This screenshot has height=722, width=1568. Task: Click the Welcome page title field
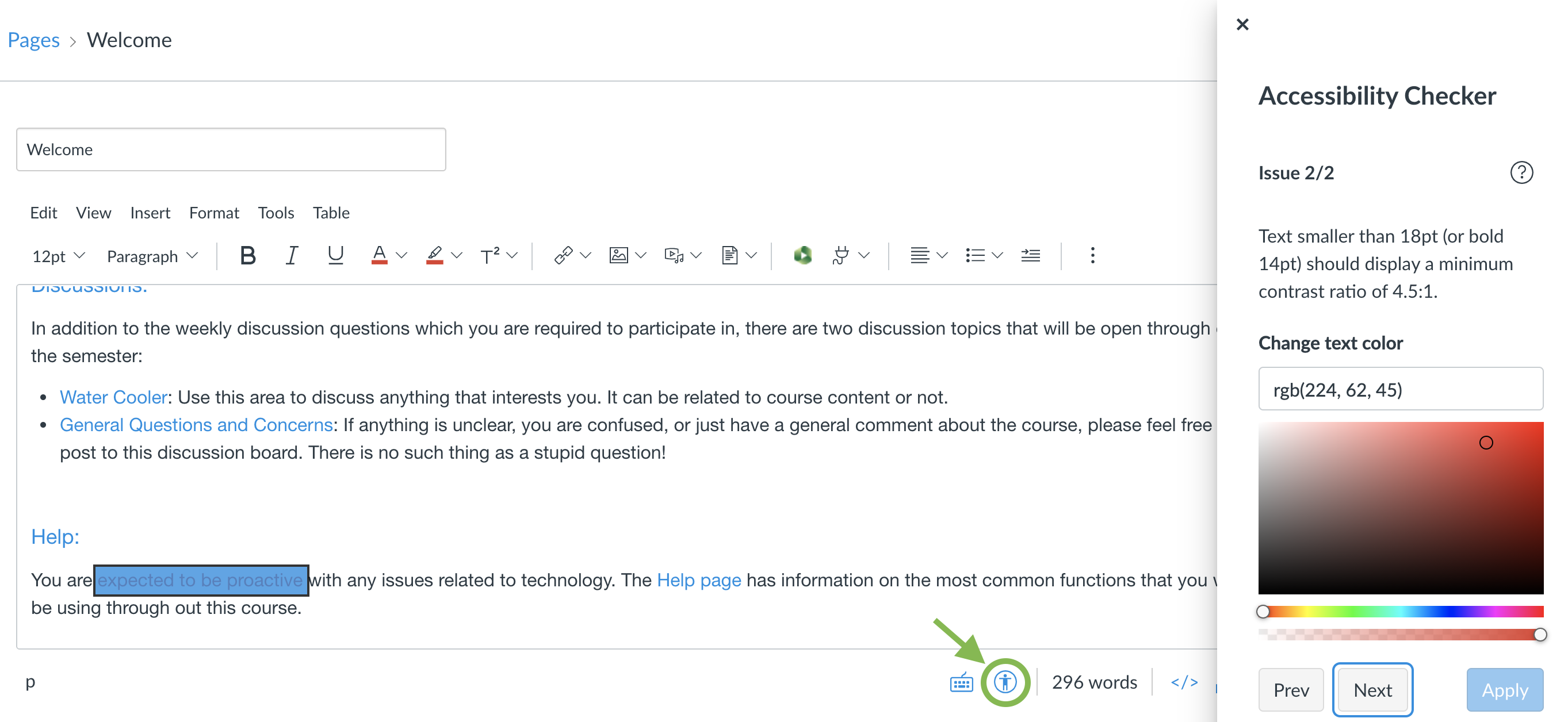pos(231,149)
